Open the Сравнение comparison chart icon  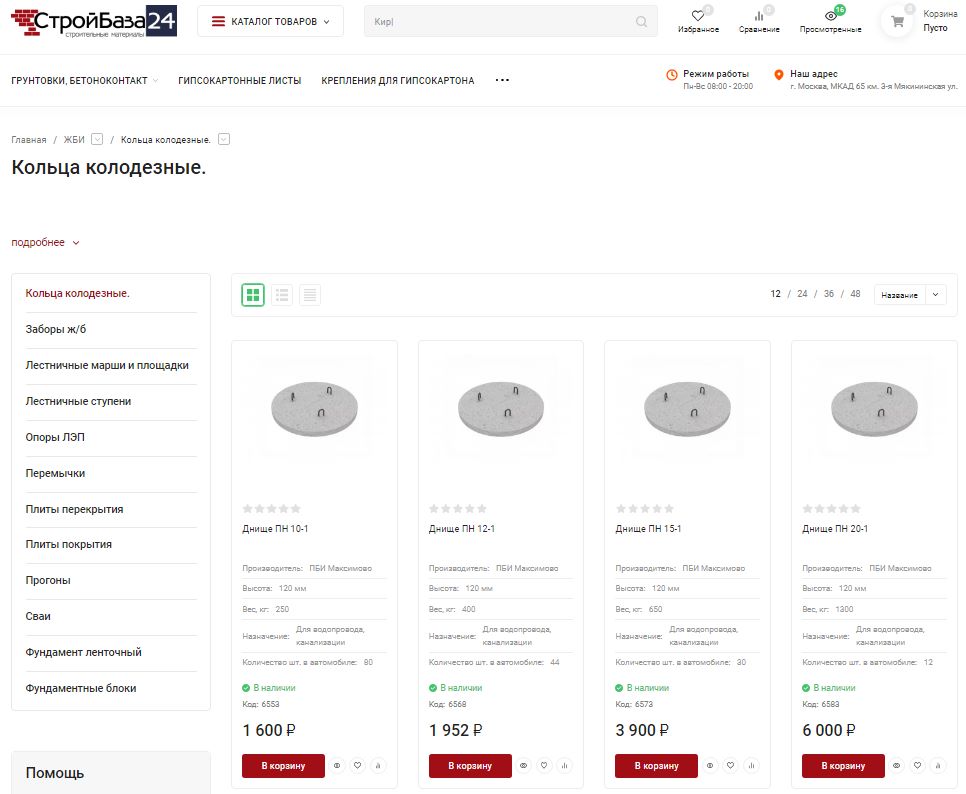click(759, 16)
